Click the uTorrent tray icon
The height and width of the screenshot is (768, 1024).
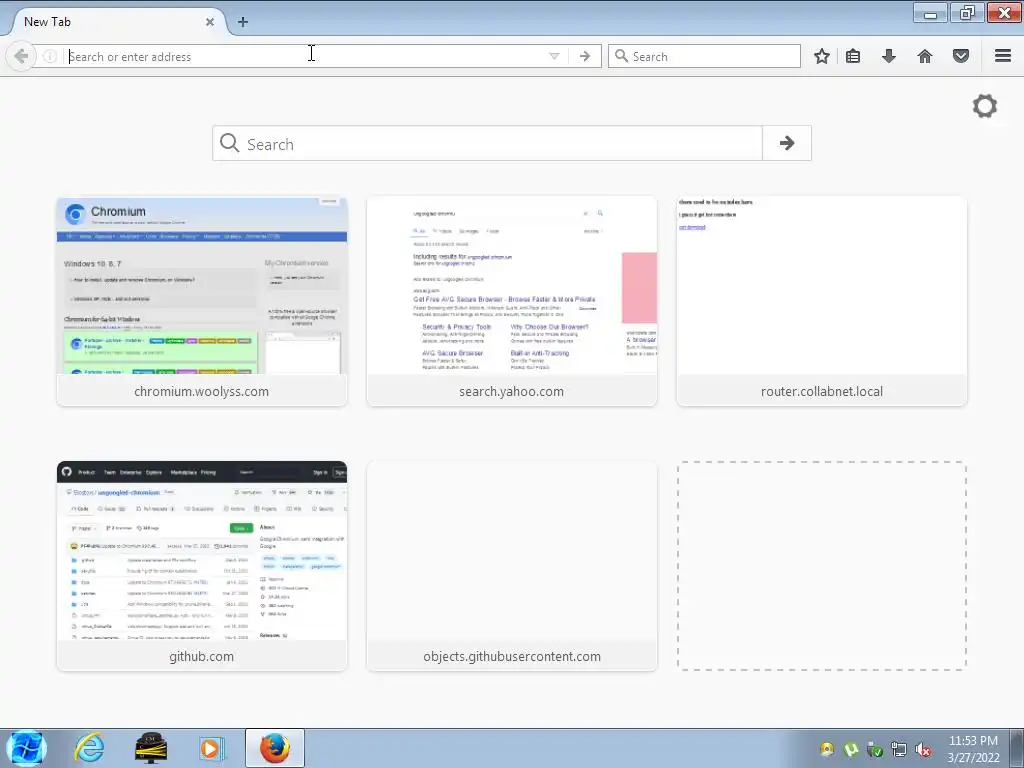tap(850, 750)
